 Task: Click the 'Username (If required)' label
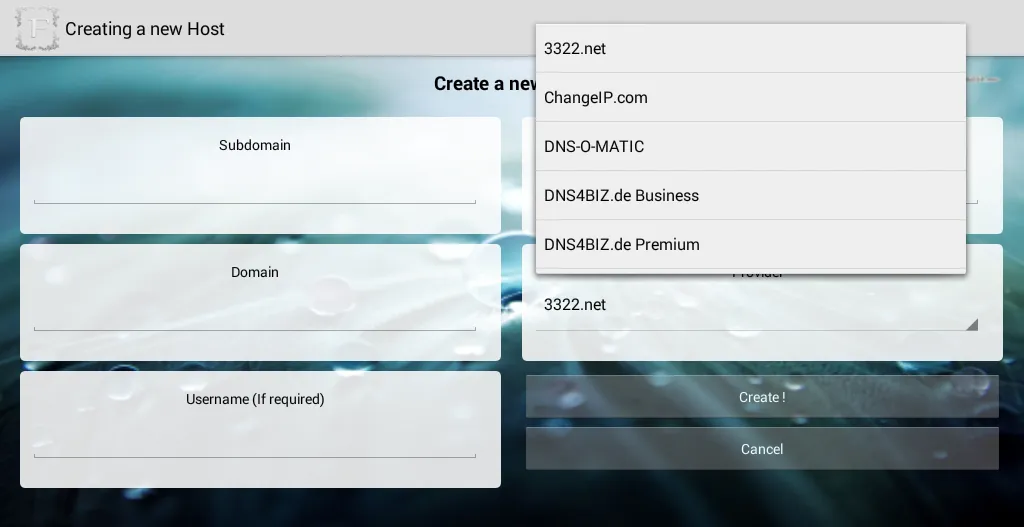click(255, 399)
